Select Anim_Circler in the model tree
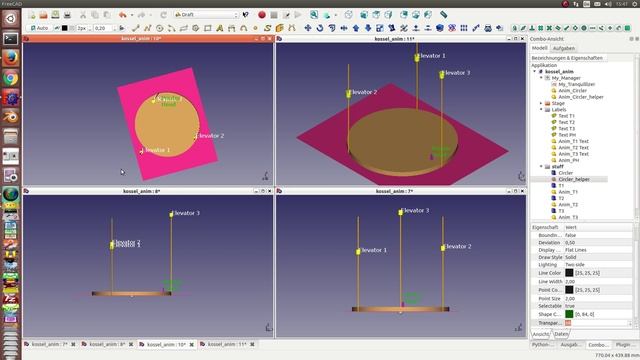Image resolution: width=640 pixels, height=360 pixels. [x=572, y=91]
